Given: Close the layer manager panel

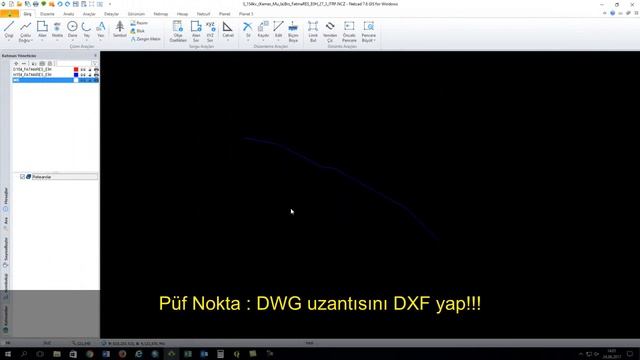Looking at the screenshot, I should pos(96,56).
